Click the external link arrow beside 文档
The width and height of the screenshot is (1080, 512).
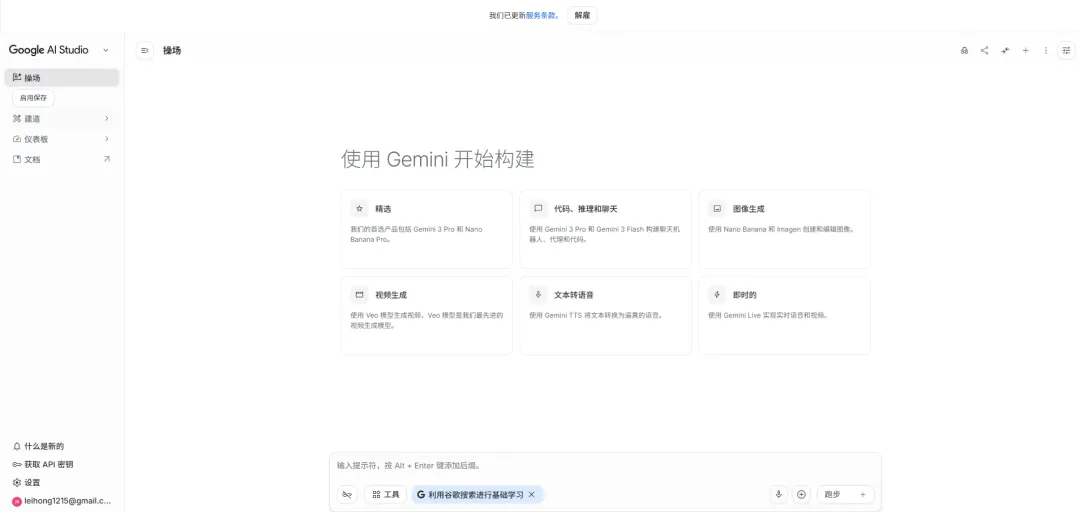click(107, 159)
